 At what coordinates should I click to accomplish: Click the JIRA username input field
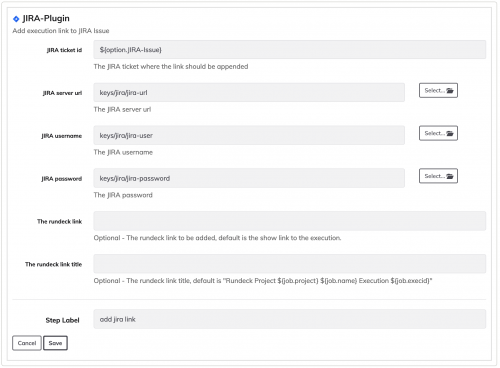pos(249,135)
